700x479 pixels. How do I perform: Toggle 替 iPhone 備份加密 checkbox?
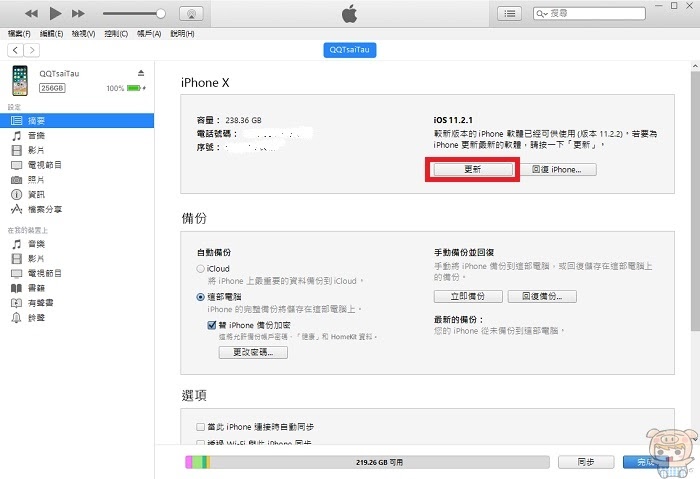pos(212,325)
